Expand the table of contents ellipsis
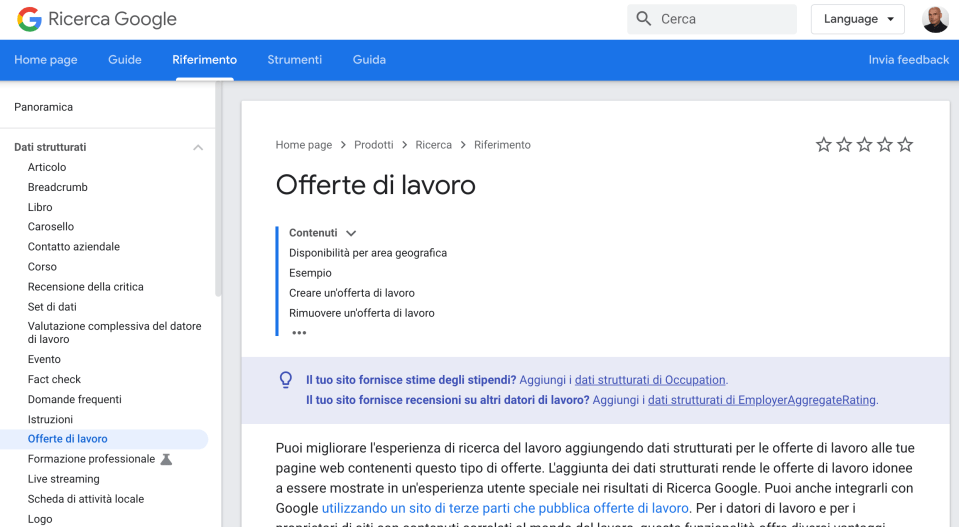The image size is (959, 527). pyautogui.click(x=299, y=333)
